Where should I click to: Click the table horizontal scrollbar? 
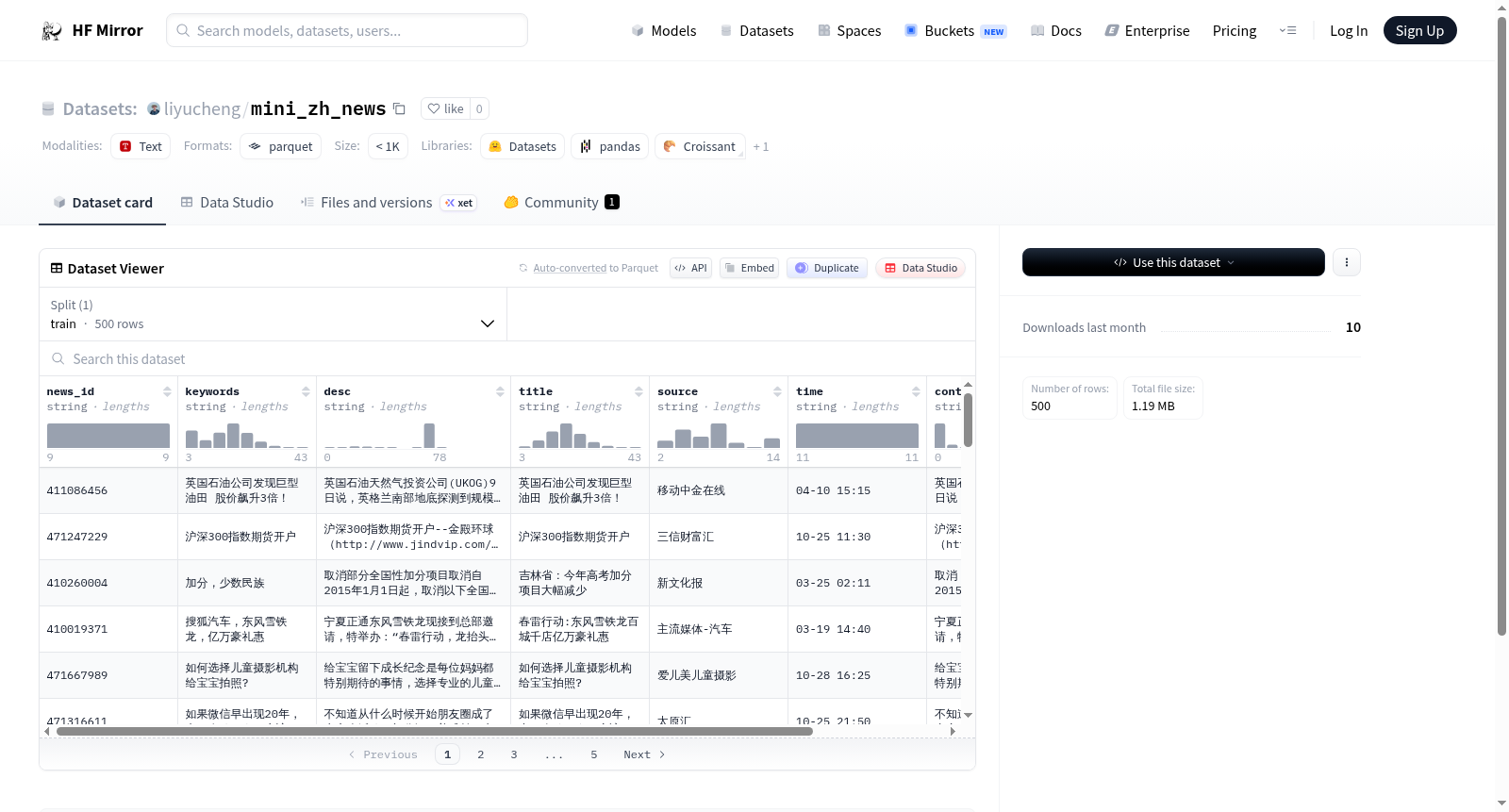[434, 731]
